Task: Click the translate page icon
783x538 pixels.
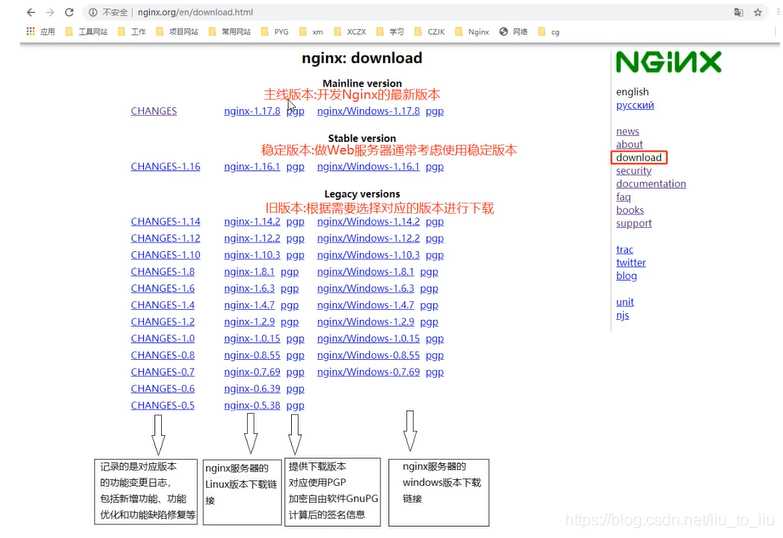Action: (x=739, y=12)
